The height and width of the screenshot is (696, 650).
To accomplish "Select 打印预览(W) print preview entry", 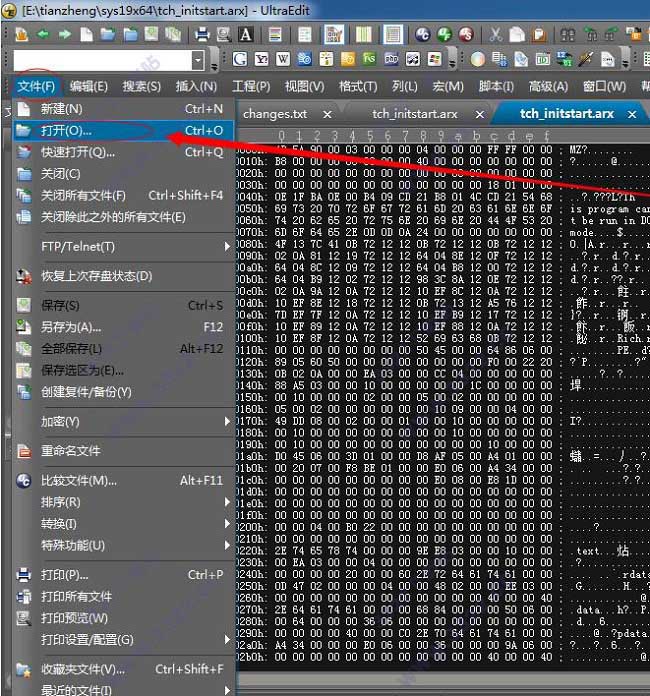I will click(74, 617).
